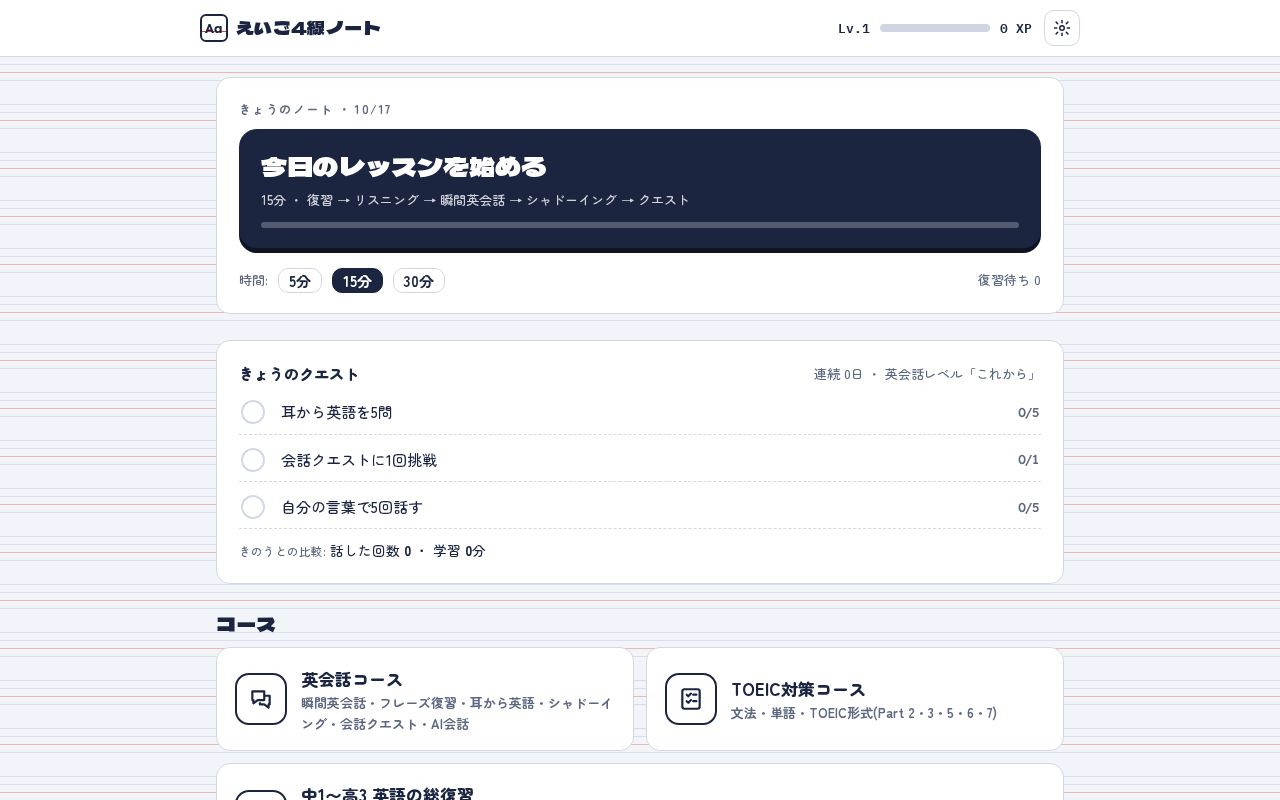Image resolution: width=1280 pixels, height=800 pixels.
Task: Click the 会話クエストに1回挑戦 0/1 counter
Action: coord(1028,460)
